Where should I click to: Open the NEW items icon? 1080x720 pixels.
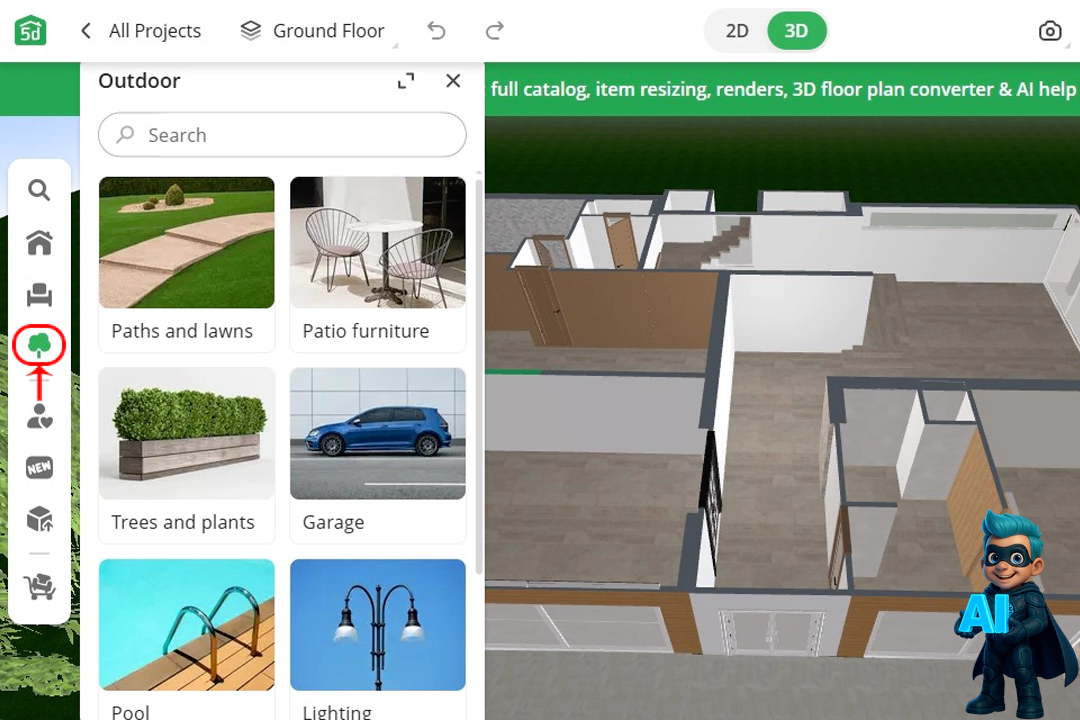pyautogui.click(x=39, y=468)
